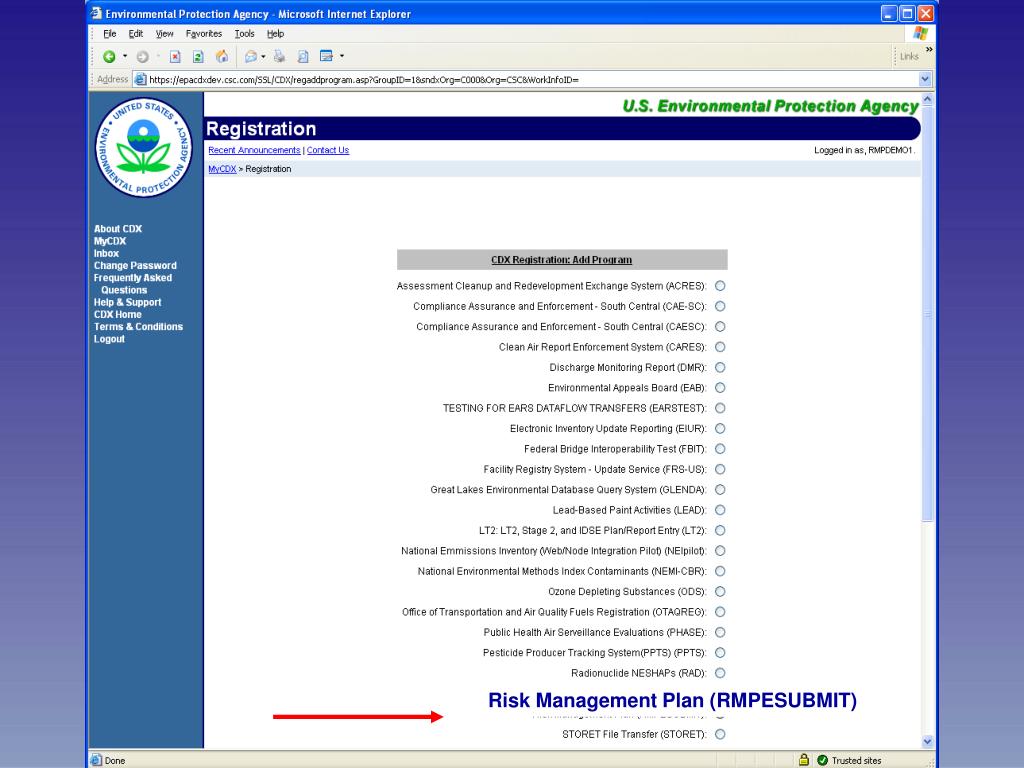Click the Contact Us link

[328, 150]
